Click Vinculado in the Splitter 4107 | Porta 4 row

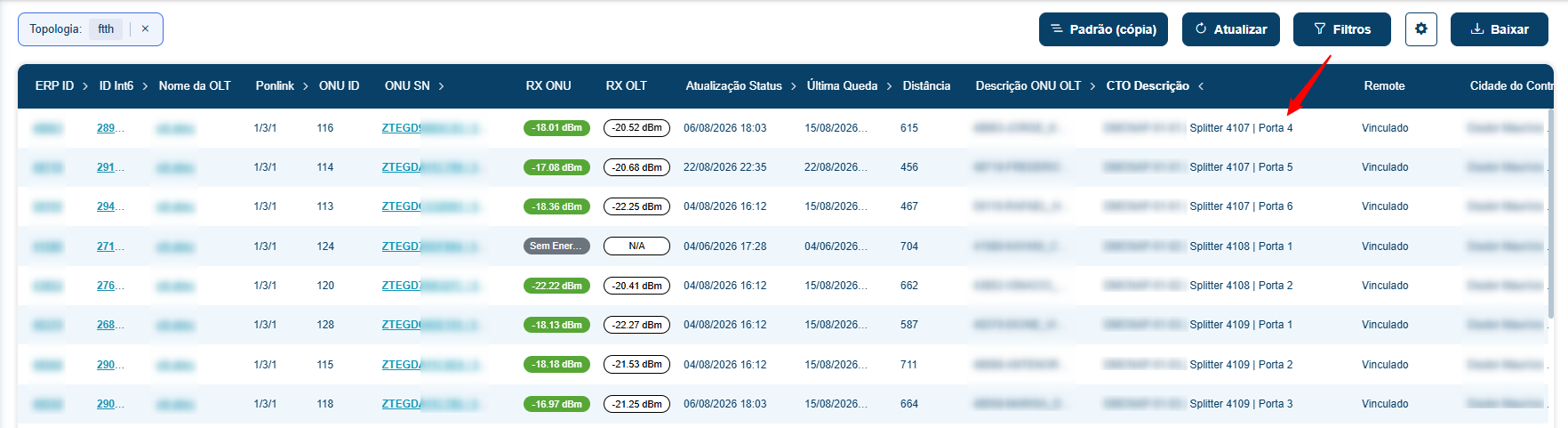pyautogui.click(x=1385, y=128)
